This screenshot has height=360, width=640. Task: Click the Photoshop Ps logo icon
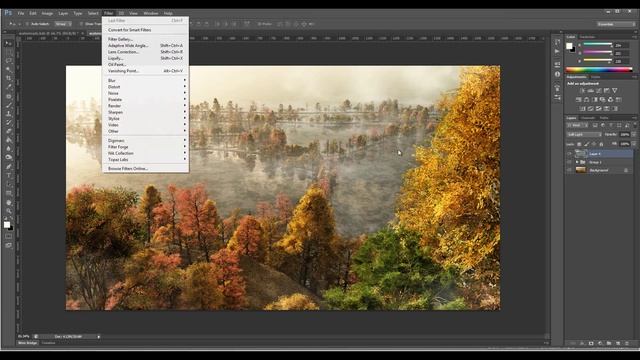pos(8,13)
